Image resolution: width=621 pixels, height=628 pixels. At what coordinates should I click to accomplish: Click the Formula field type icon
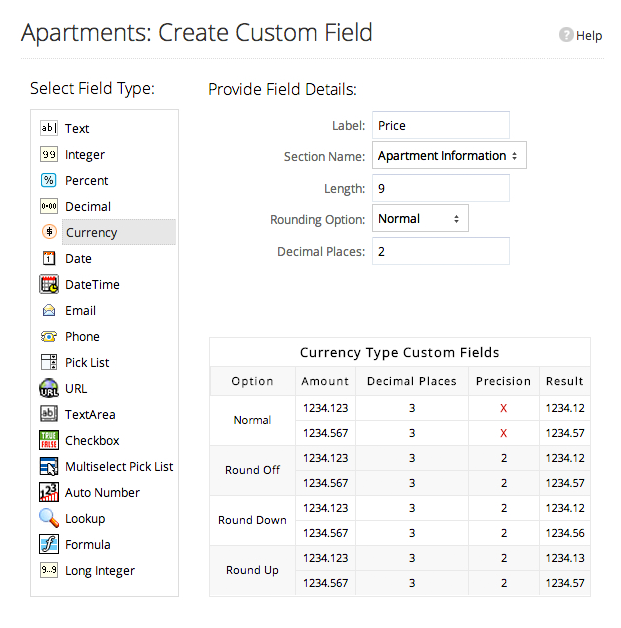48,544
